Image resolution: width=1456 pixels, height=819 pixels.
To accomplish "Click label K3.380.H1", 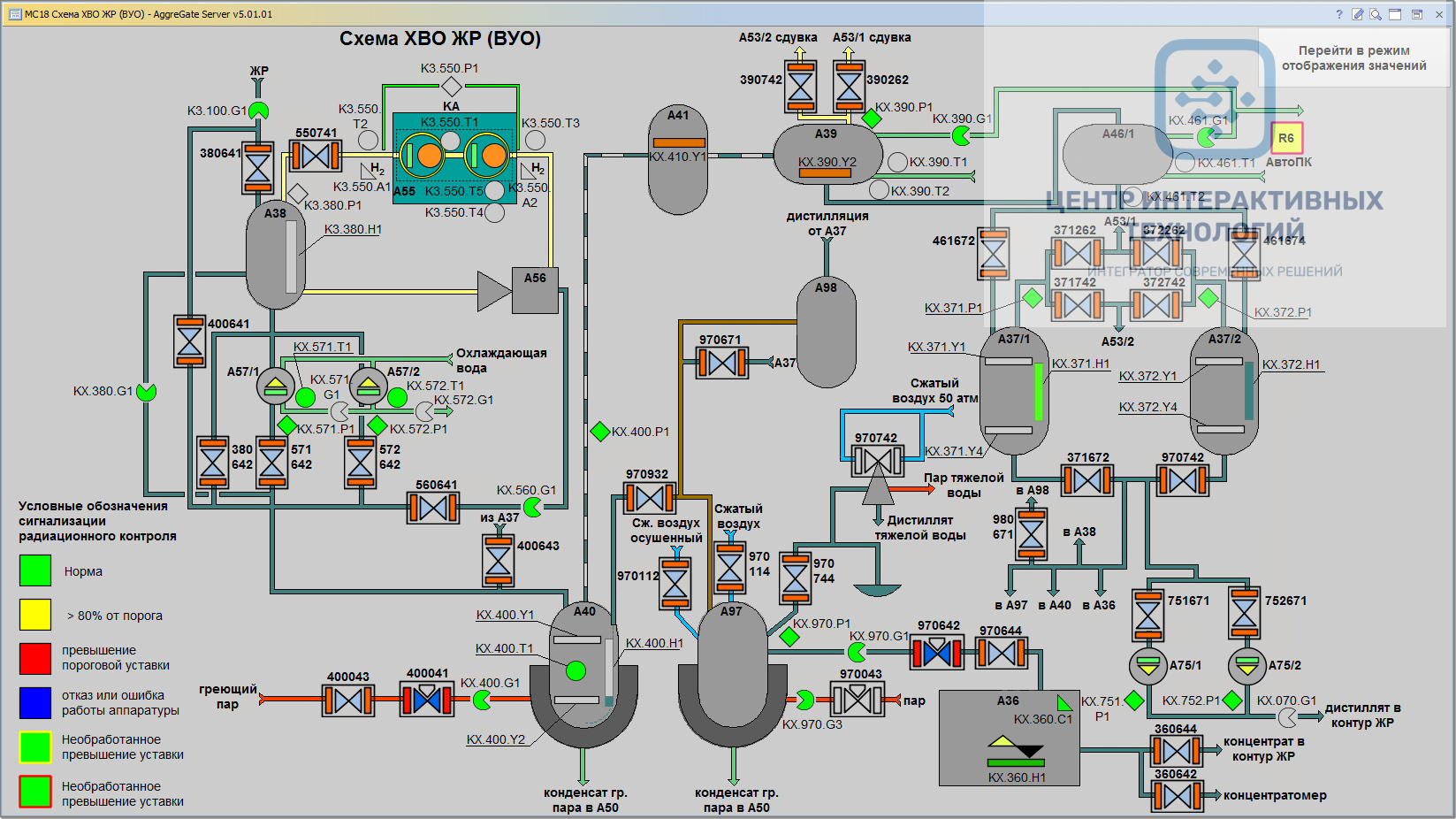I will point(353,229).
